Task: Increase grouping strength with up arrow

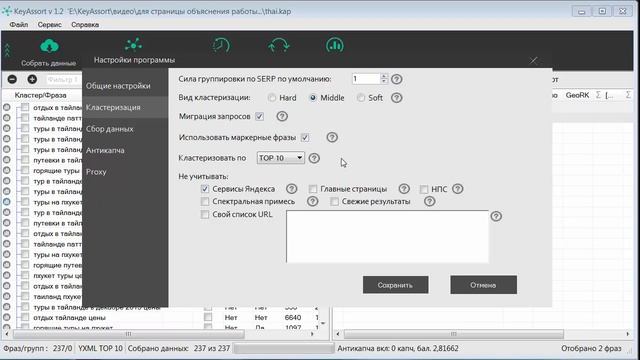Action: pos(384,76)
